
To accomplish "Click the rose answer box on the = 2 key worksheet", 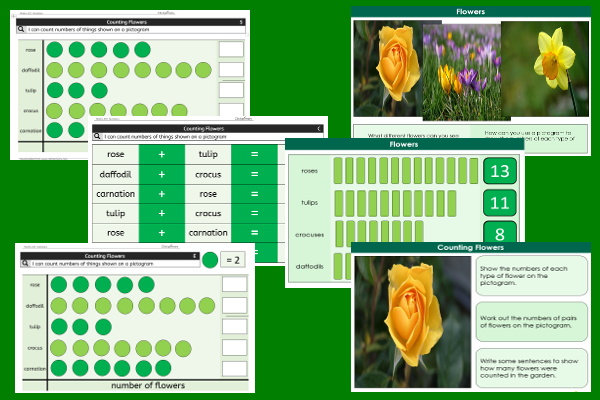I will pos(234,284).
